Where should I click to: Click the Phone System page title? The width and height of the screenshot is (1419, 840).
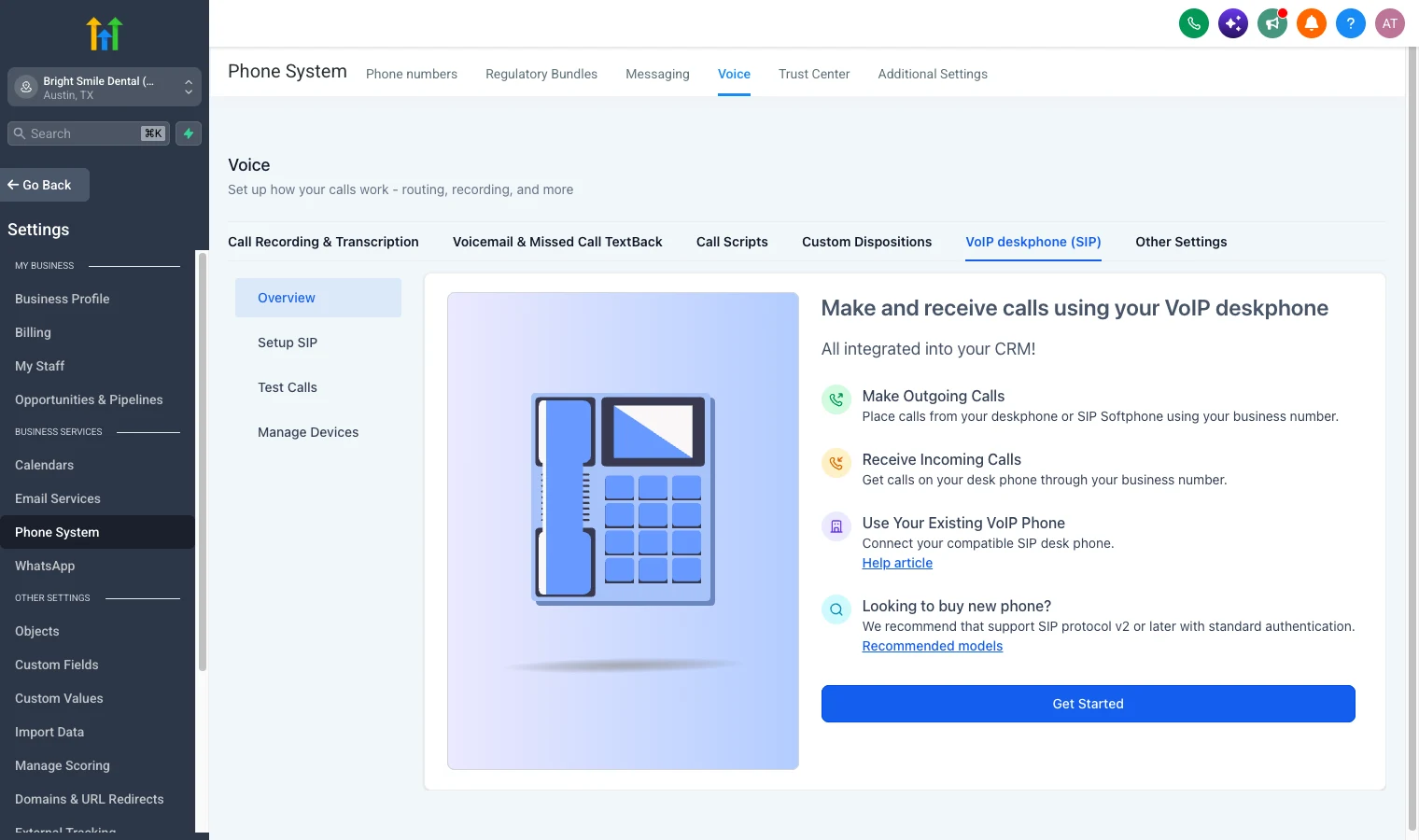pyautogui.click(x=288, y=72)
